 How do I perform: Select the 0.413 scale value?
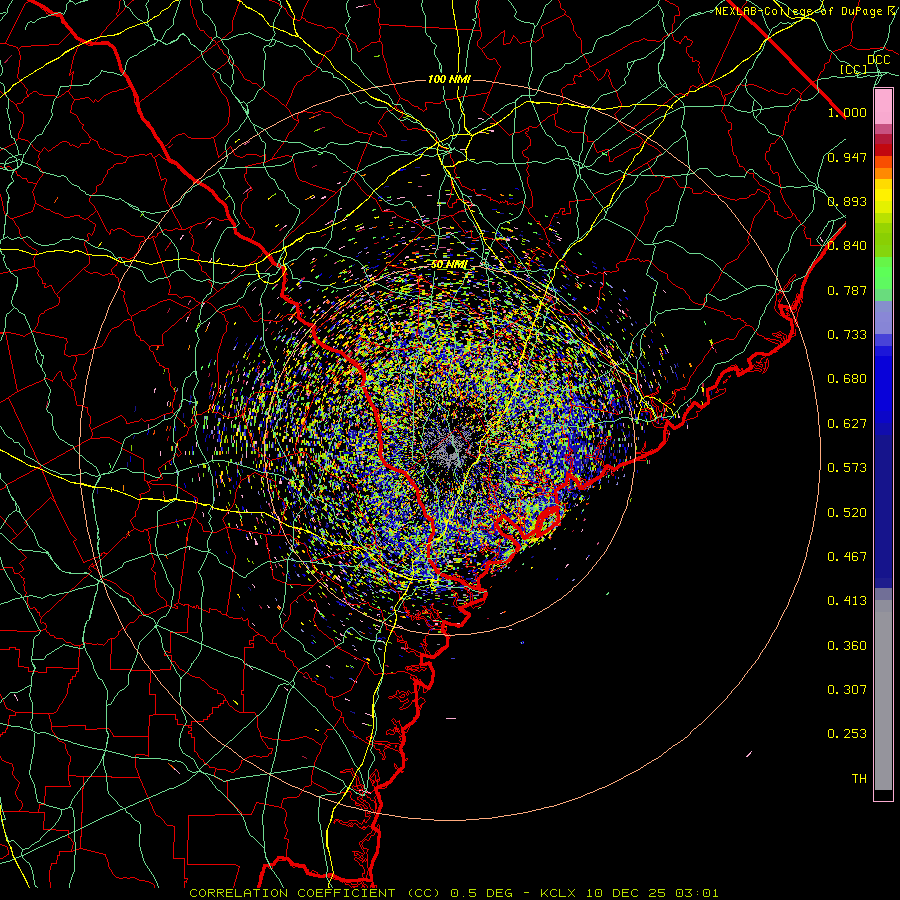(847, 601)
